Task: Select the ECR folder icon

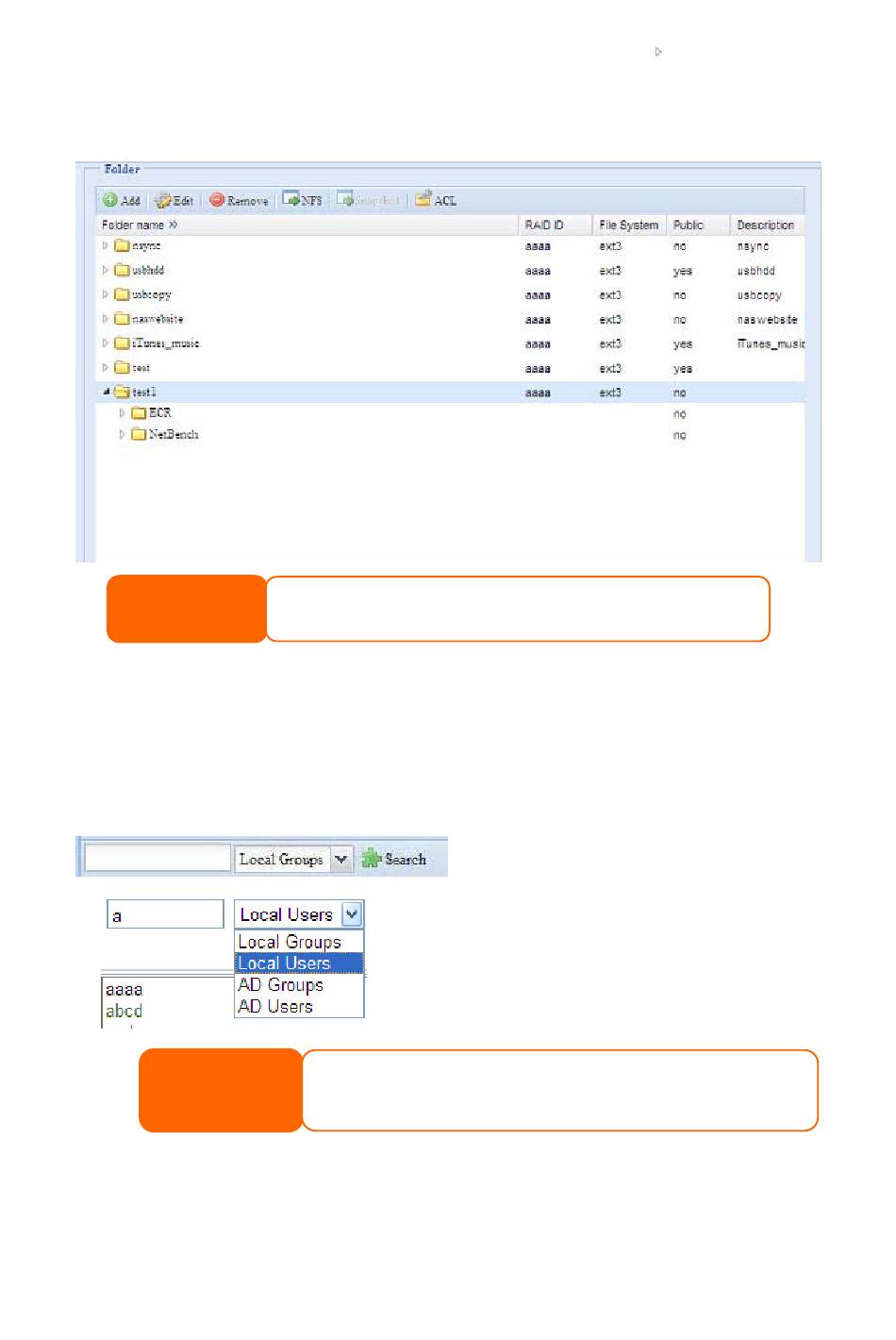Action: tap(139, 412)
